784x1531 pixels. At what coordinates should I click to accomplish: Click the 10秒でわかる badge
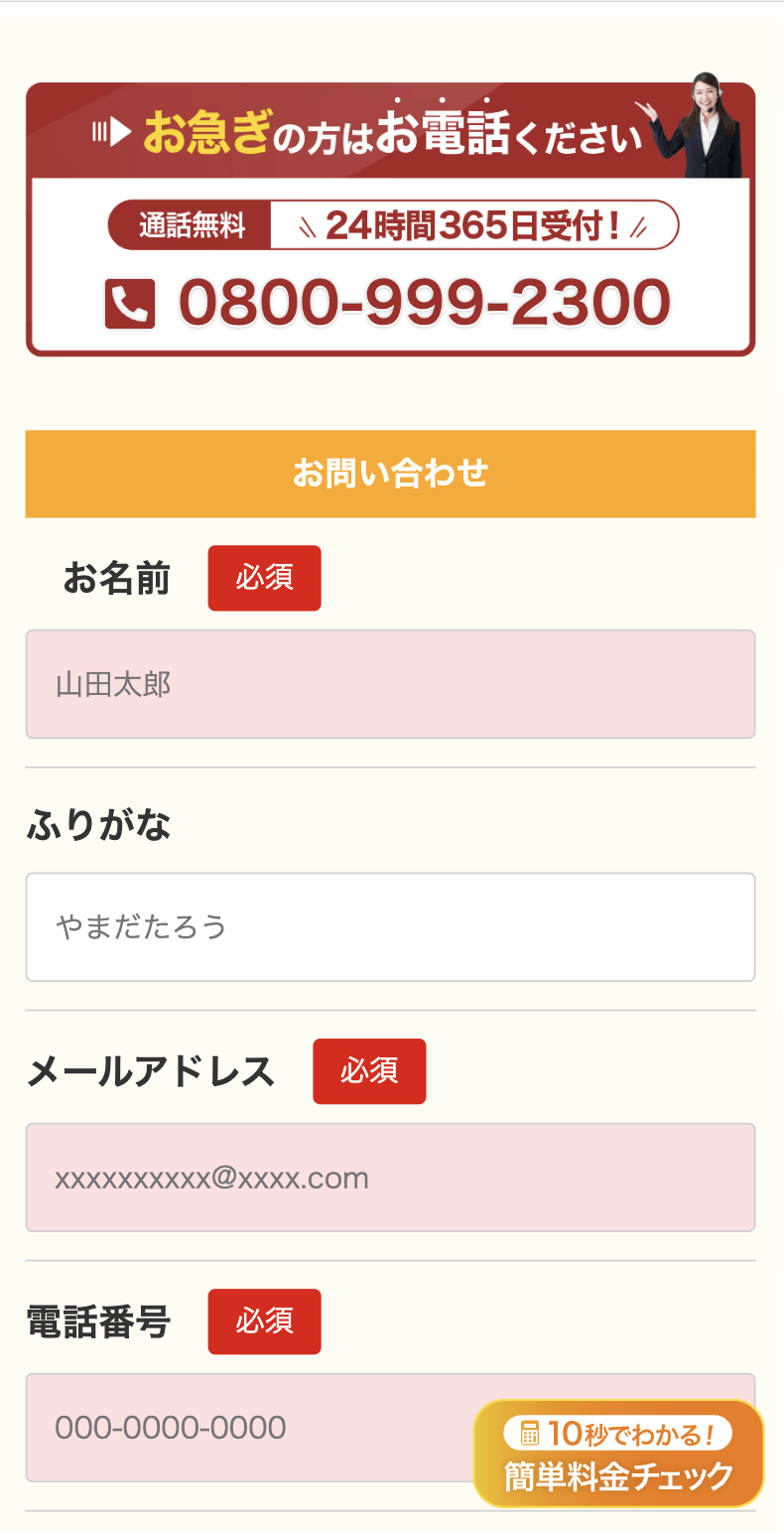618,1433
